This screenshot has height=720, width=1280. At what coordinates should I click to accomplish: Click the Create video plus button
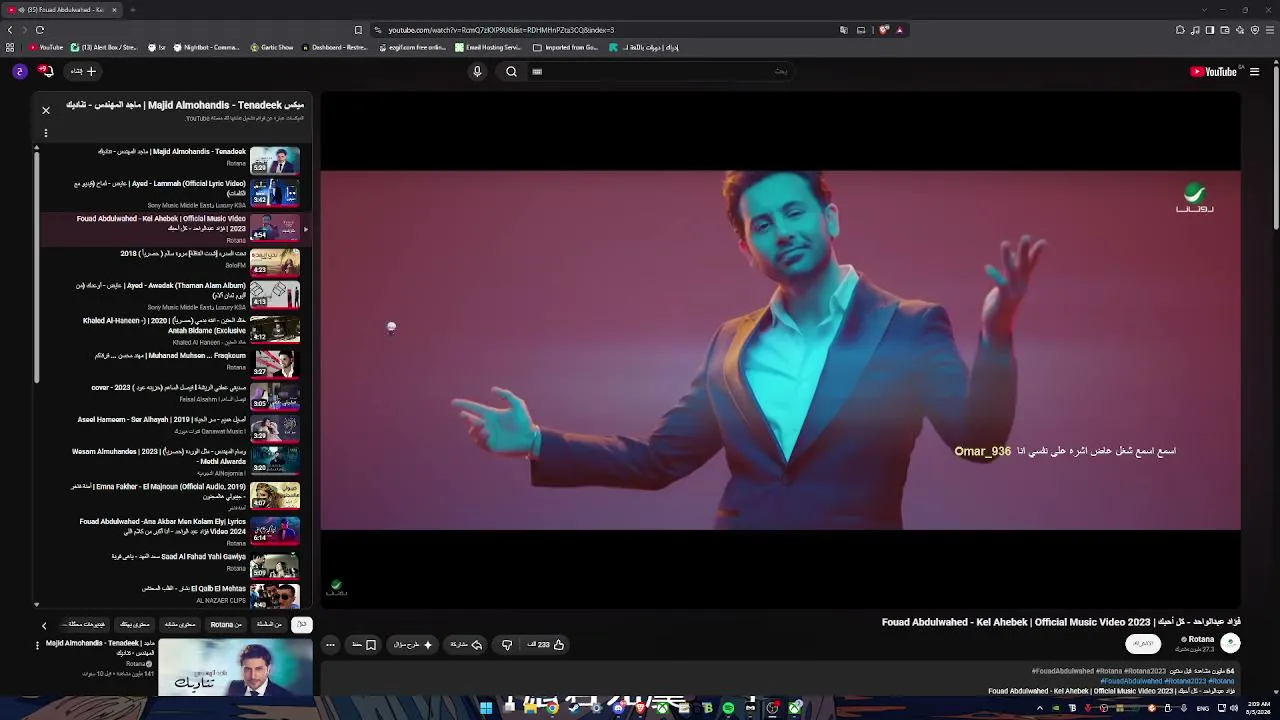(83, 71)
